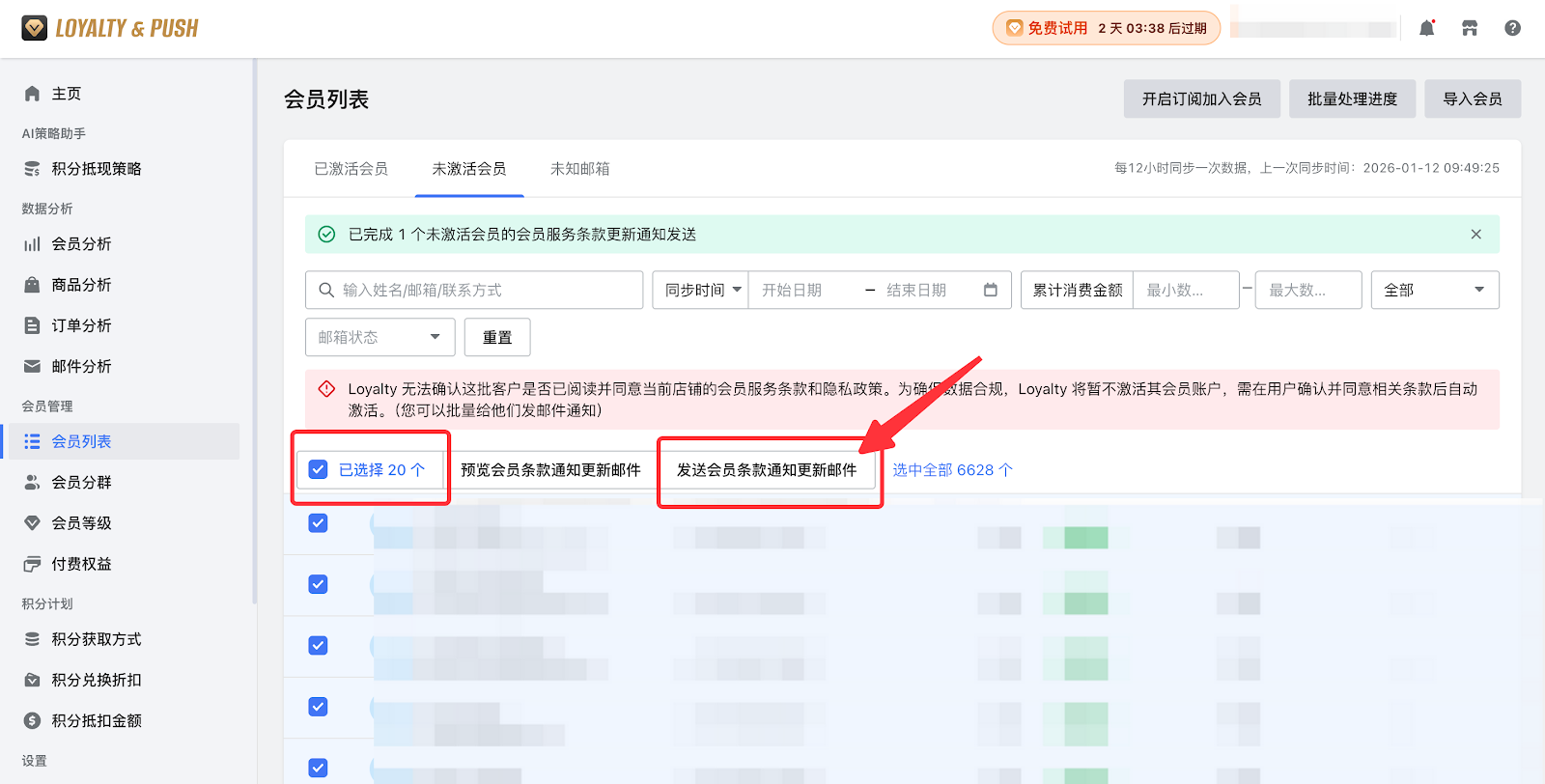1545x784 pixels.
Task: Click the 选中全部 6628 个 link
Action: point(952,470)
